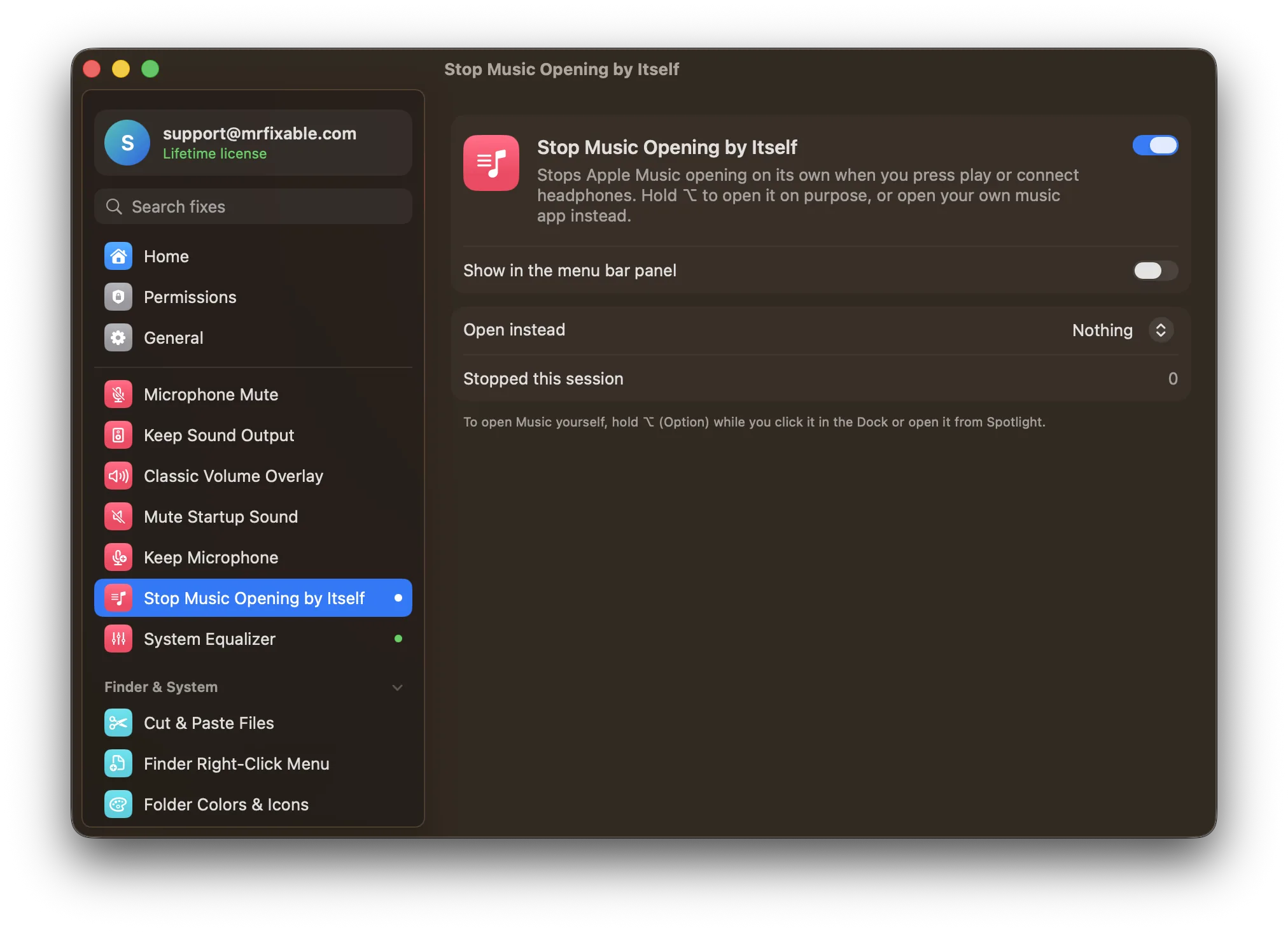Click the window title text
The image size is (1288, 932).
click(561, 69)
